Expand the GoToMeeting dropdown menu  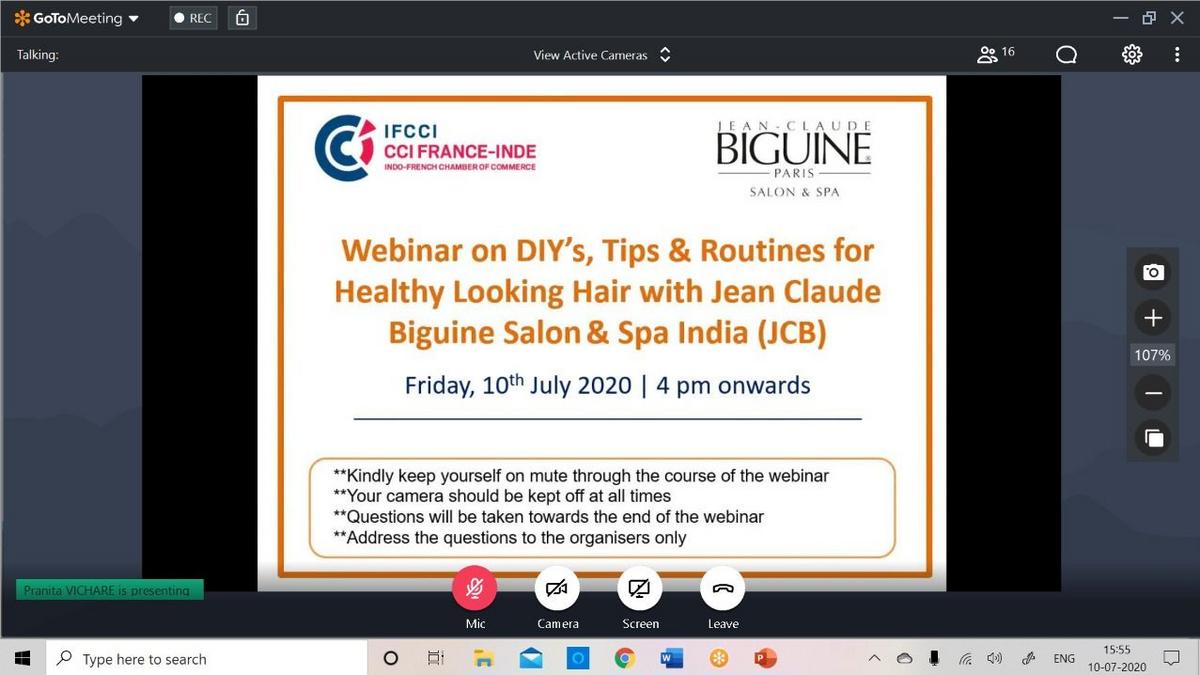tap(77, 18)
